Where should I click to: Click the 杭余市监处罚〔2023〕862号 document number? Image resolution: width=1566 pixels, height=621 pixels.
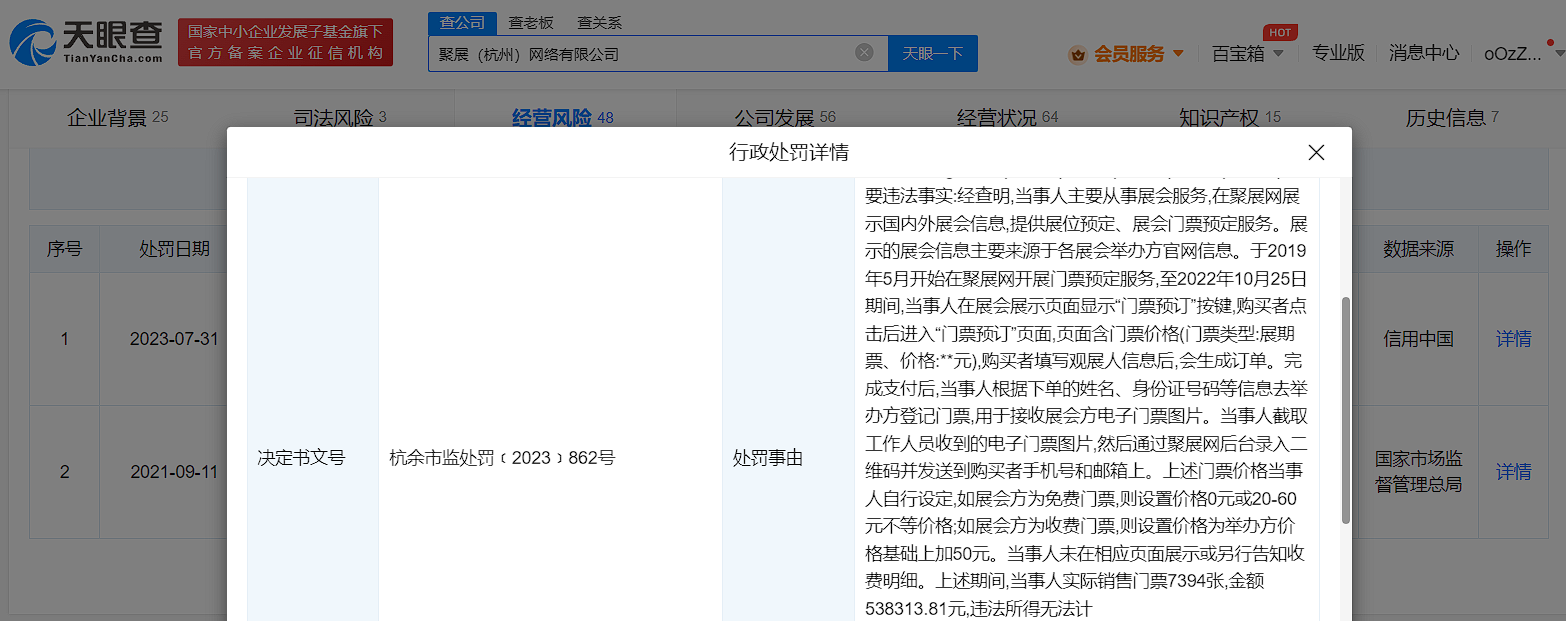click(502, 458)
